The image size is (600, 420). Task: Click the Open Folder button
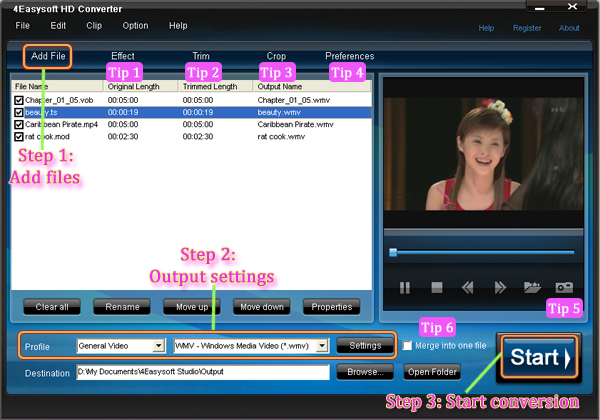(432, 372)
